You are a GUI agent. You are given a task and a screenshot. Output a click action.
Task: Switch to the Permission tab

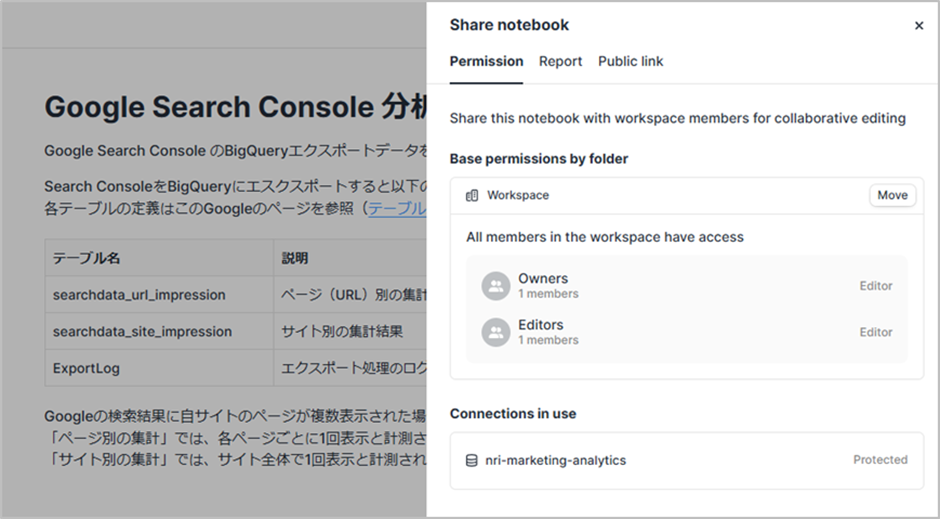point(486,61)
